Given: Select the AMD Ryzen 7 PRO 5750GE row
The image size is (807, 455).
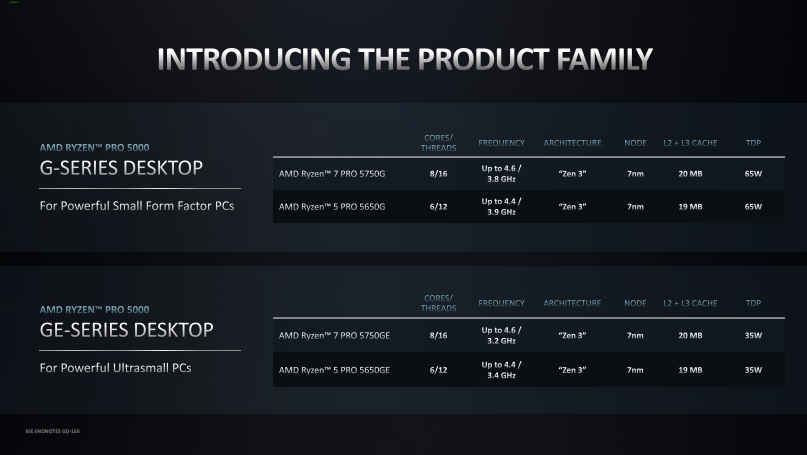Looking at the screenshot, I should pos(529,335).
